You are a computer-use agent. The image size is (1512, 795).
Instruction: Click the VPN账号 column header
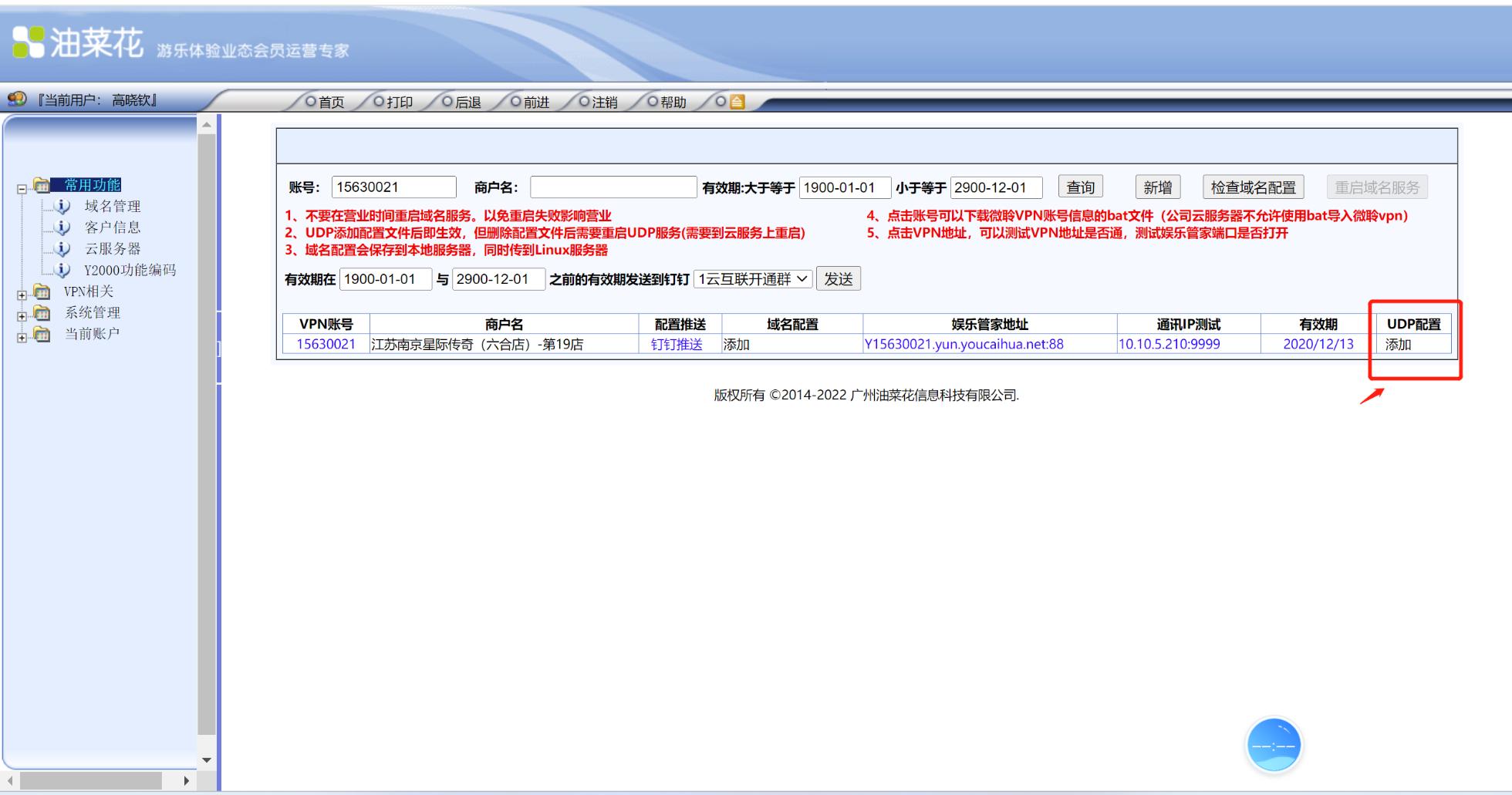[326, 325]
